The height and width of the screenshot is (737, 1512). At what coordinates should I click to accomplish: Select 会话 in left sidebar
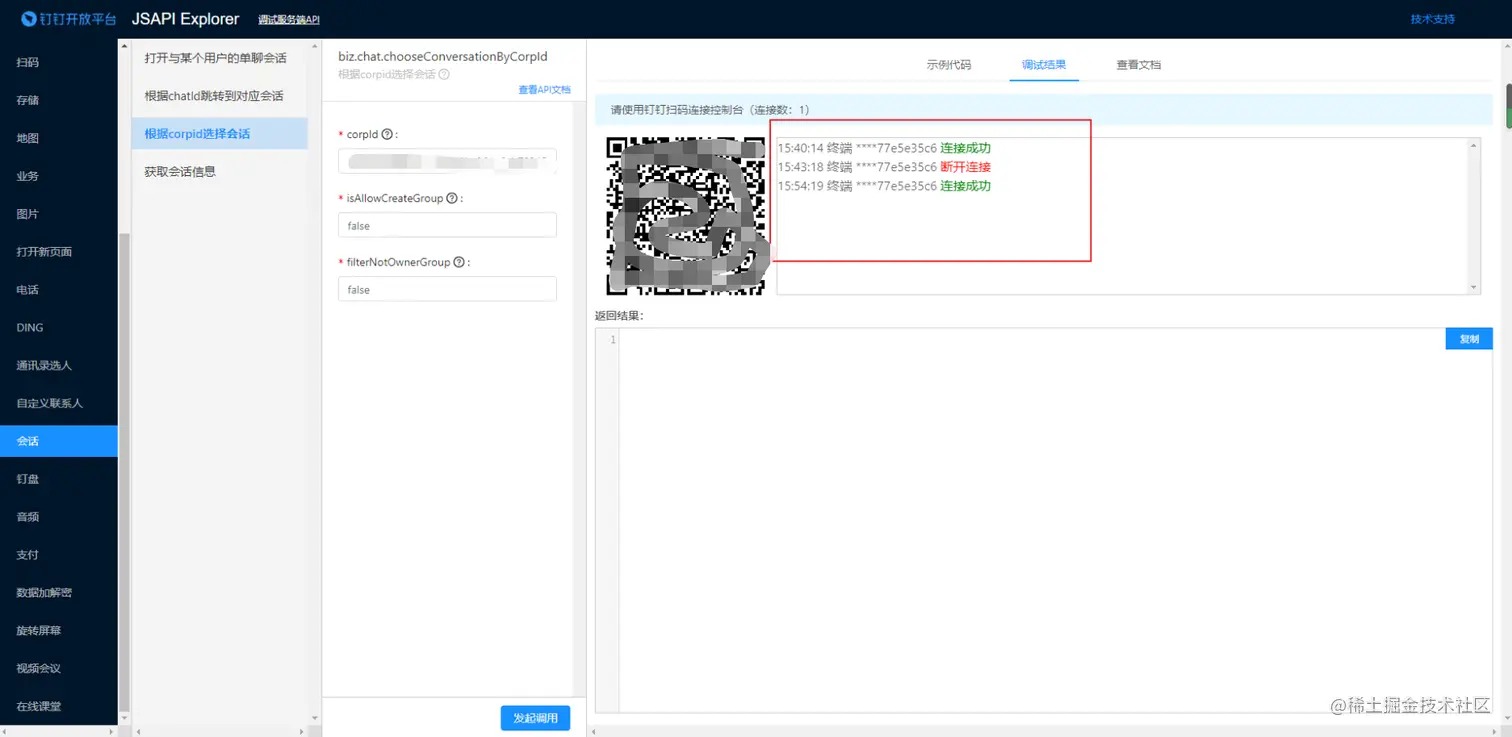pyautogui.click(x=59, y=441)
